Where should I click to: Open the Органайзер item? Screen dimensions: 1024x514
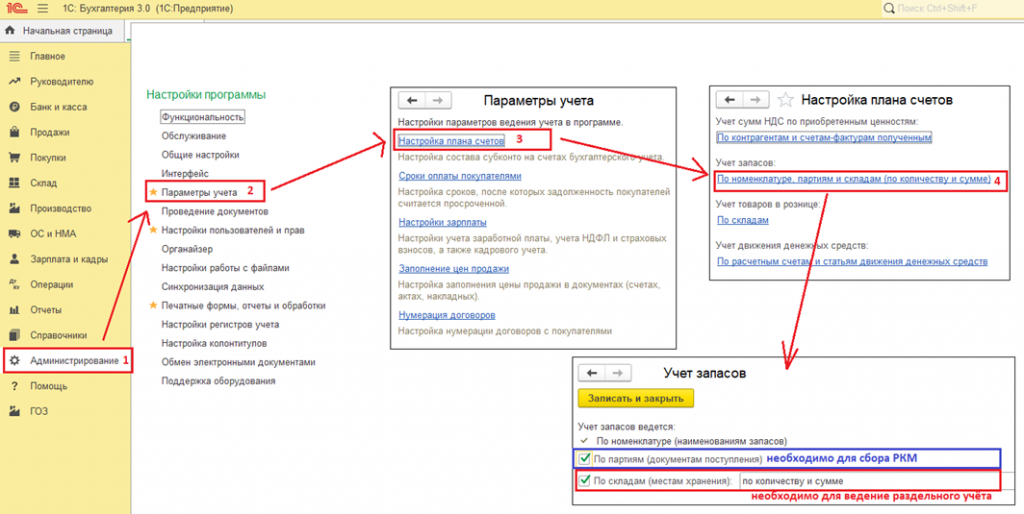pos(187,249)
